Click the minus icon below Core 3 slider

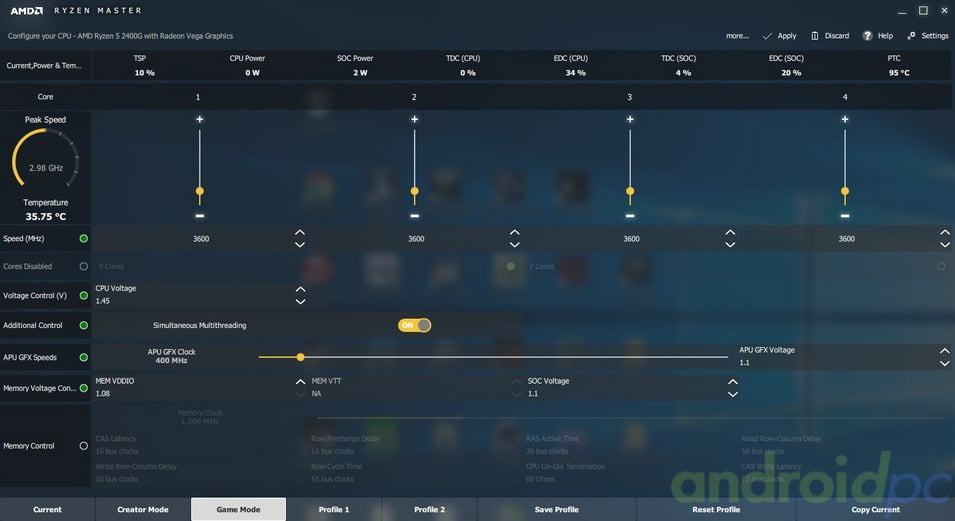click(630, 215)
